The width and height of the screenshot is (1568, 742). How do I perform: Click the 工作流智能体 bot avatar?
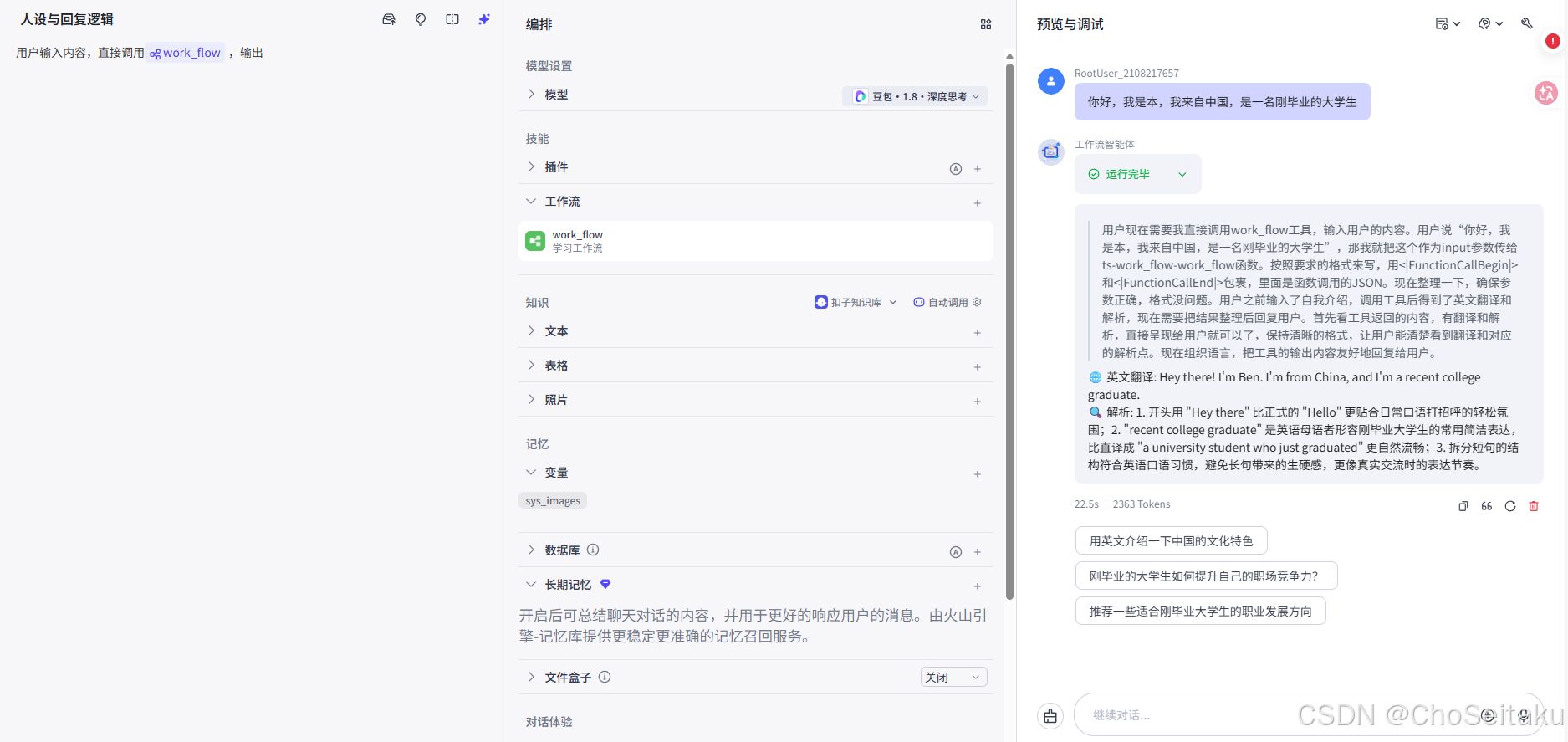click(1051, 152)
